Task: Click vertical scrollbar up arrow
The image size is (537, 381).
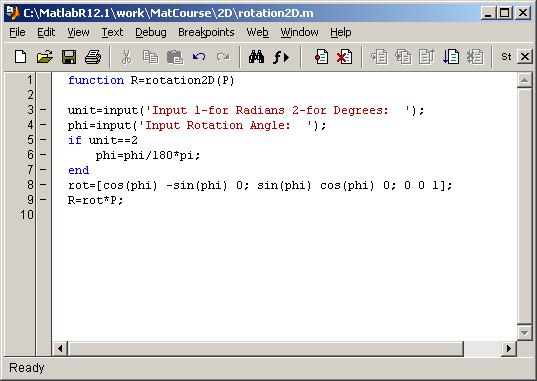Action: 524,81
